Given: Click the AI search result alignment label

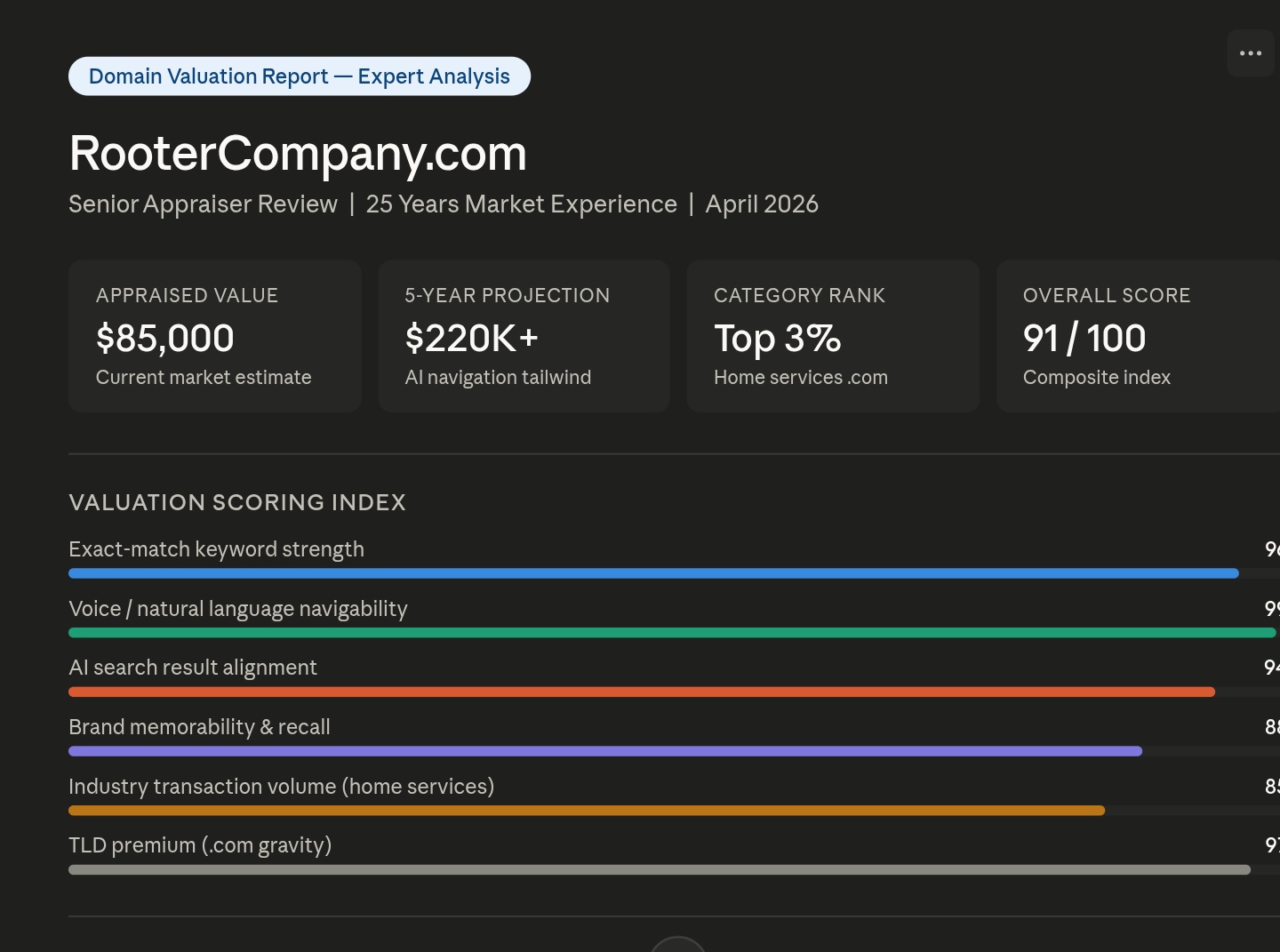Looking at the screenshot, I should click(192, 668).
